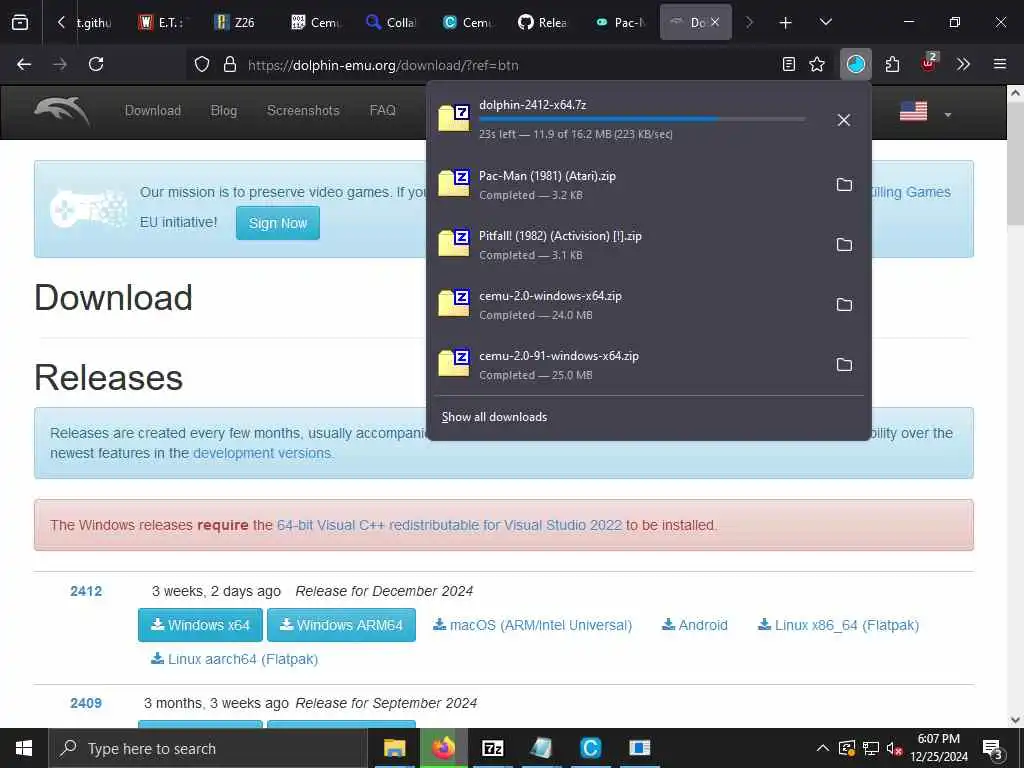Click the downloads progress toolbar icon
1024x768 pixels.
pyautogui.click(x=856, y=64)
